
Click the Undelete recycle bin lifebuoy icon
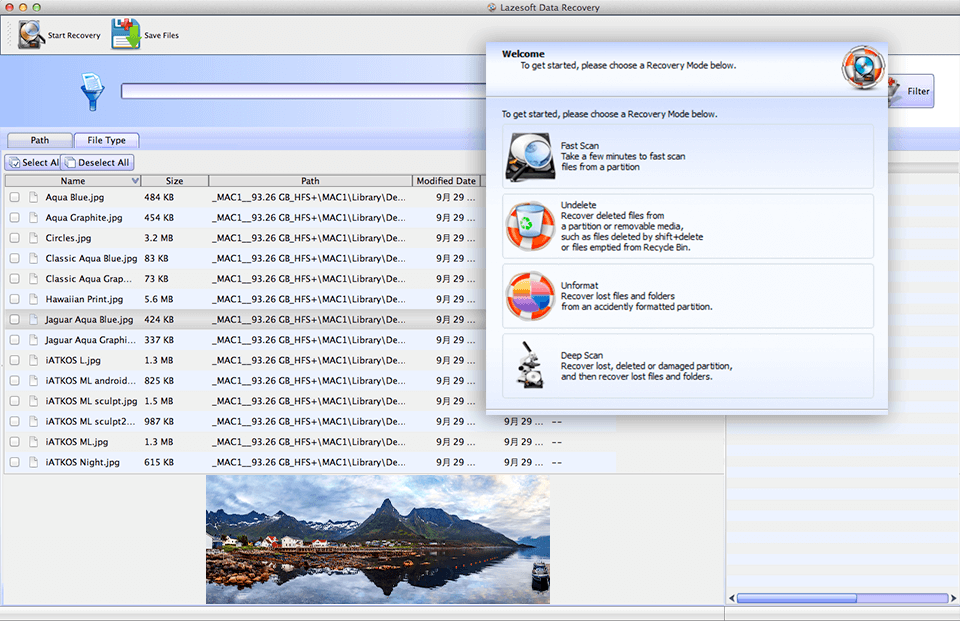[x=530, y=226]
